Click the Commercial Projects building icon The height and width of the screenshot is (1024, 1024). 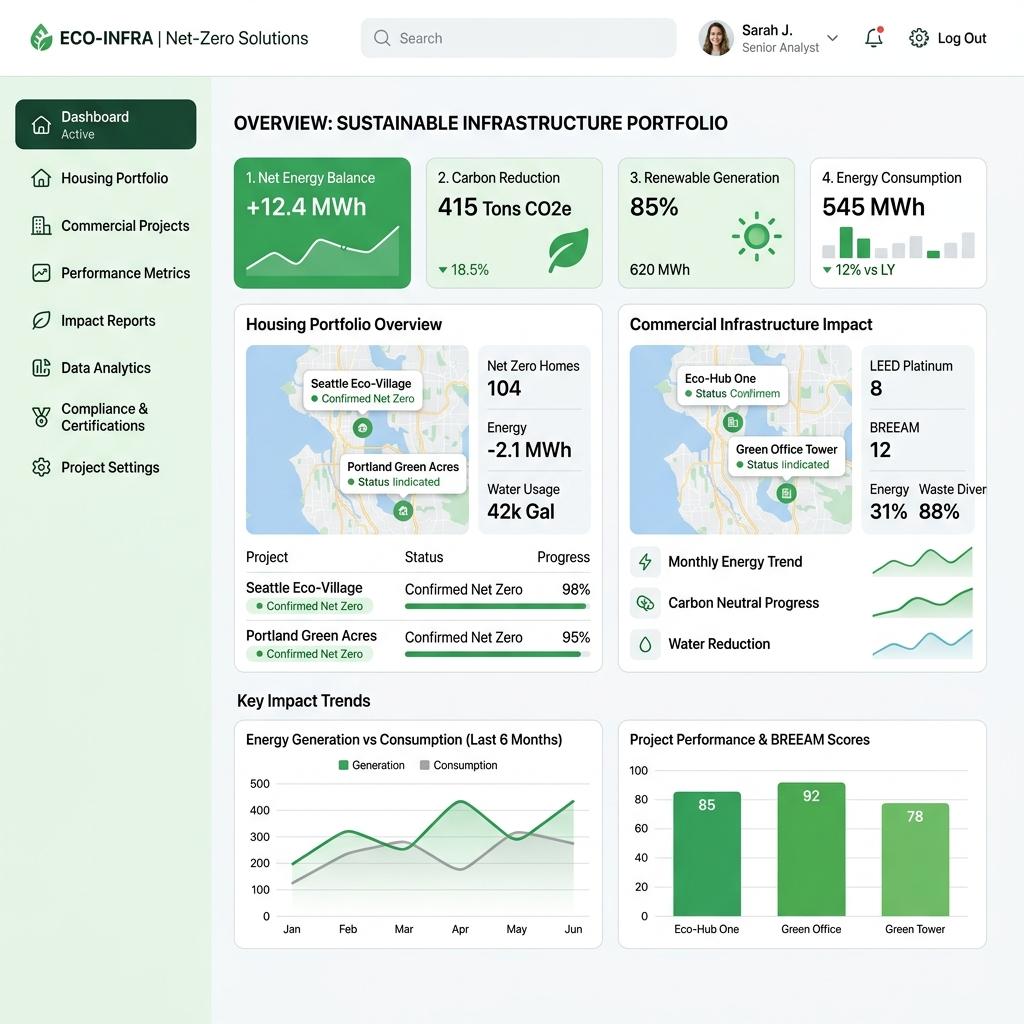[x=41, y=225]
